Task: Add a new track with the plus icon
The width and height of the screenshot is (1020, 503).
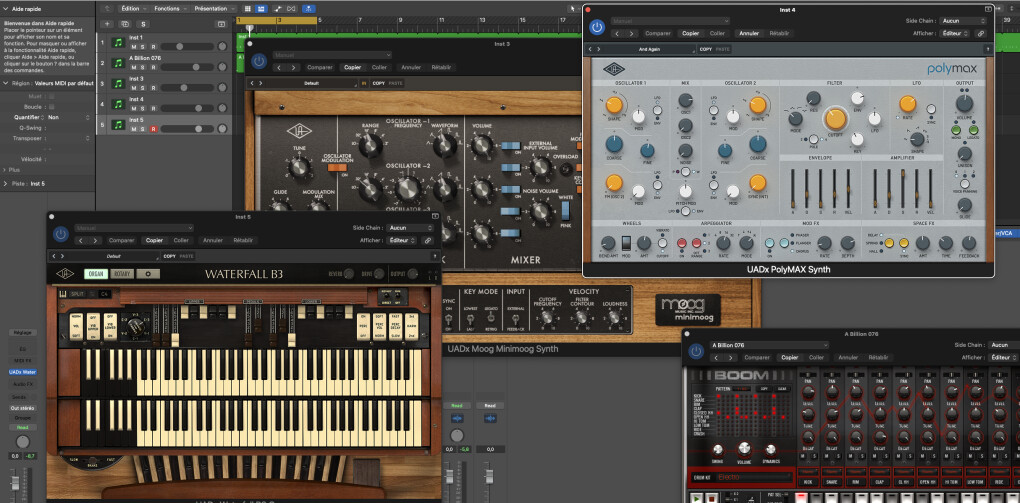Action: coord(108,24)
